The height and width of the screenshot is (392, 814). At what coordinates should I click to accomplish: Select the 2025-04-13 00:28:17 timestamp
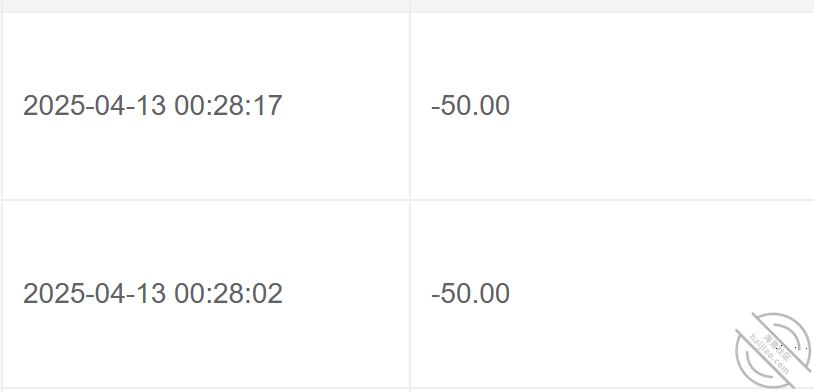coord(153,105)
